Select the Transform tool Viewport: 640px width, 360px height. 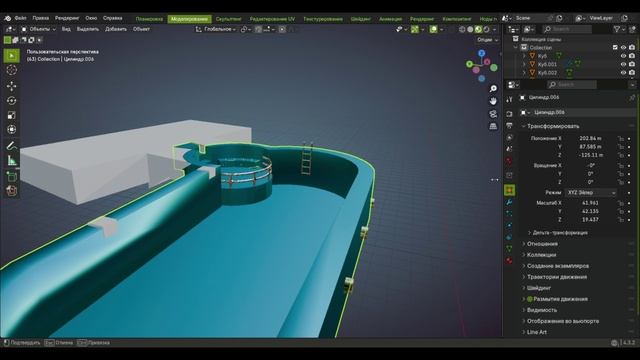11,129
